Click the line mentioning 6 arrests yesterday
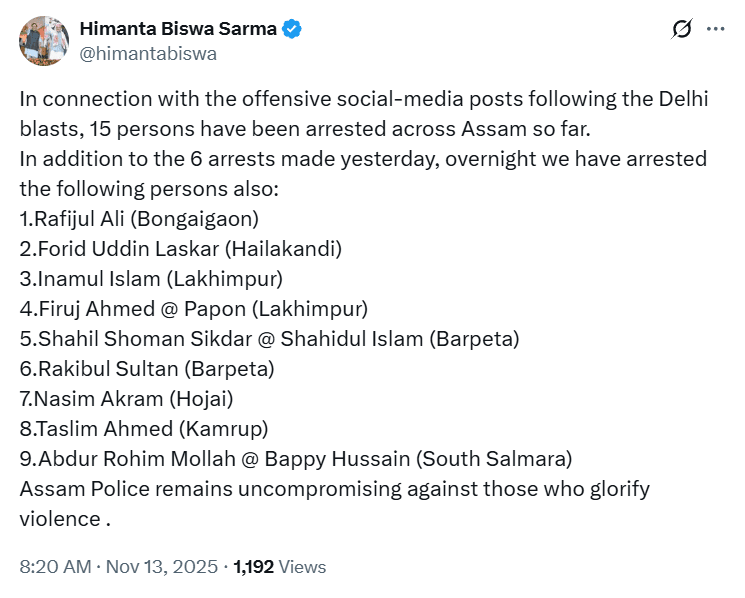The image size is (745, 598). 362,159
